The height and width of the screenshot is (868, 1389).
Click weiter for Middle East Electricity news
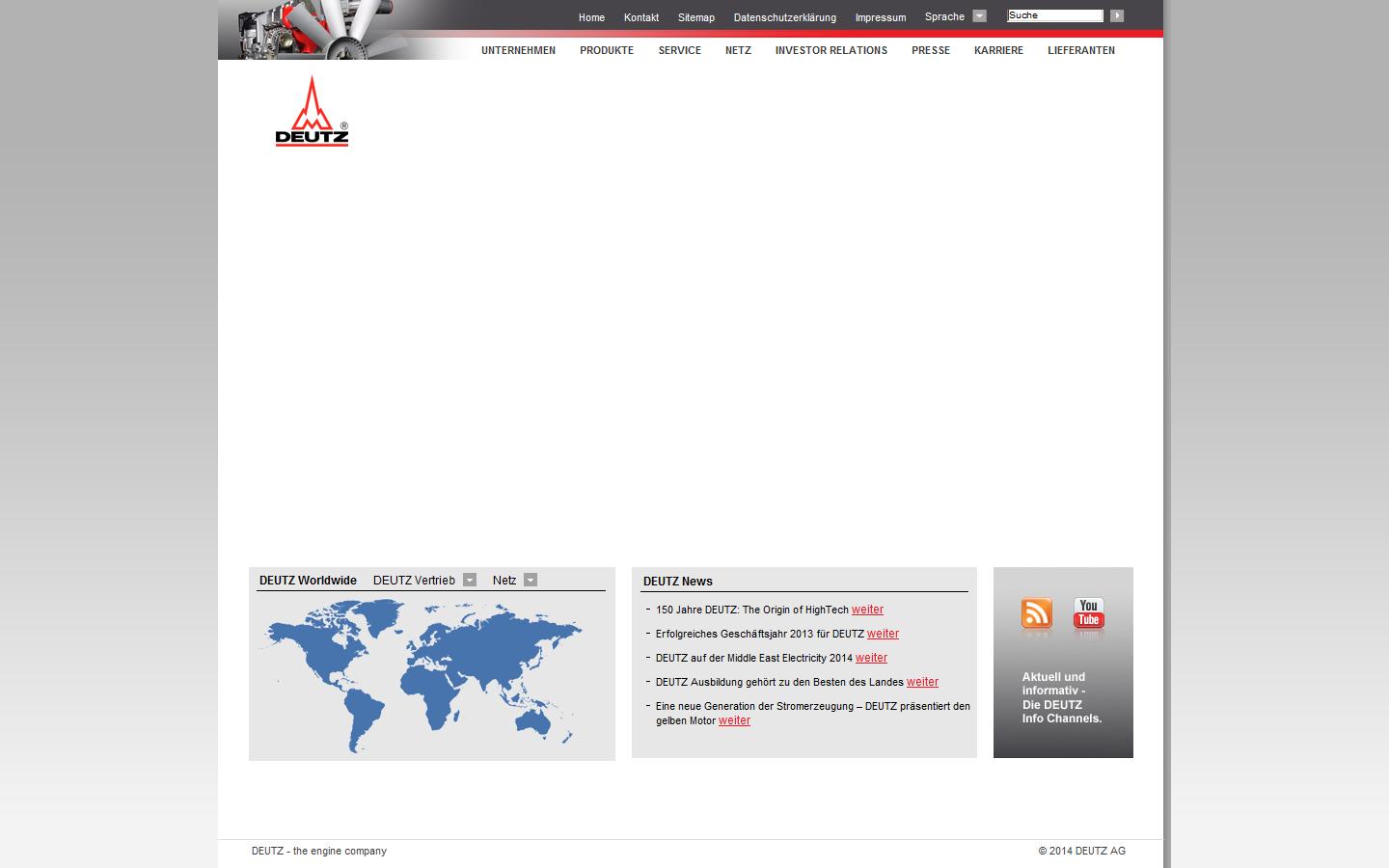871,658
